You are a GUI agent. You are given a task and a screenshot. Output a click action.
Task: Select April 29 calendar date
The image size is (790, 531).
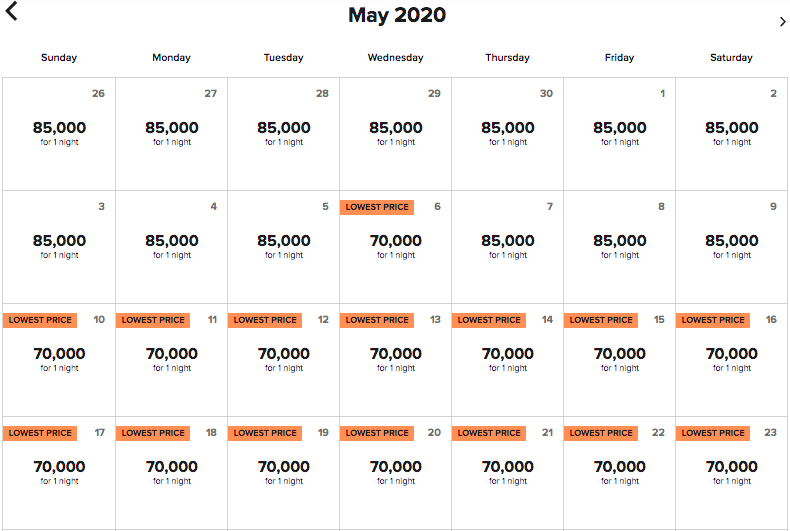click(x=395, y=134)
